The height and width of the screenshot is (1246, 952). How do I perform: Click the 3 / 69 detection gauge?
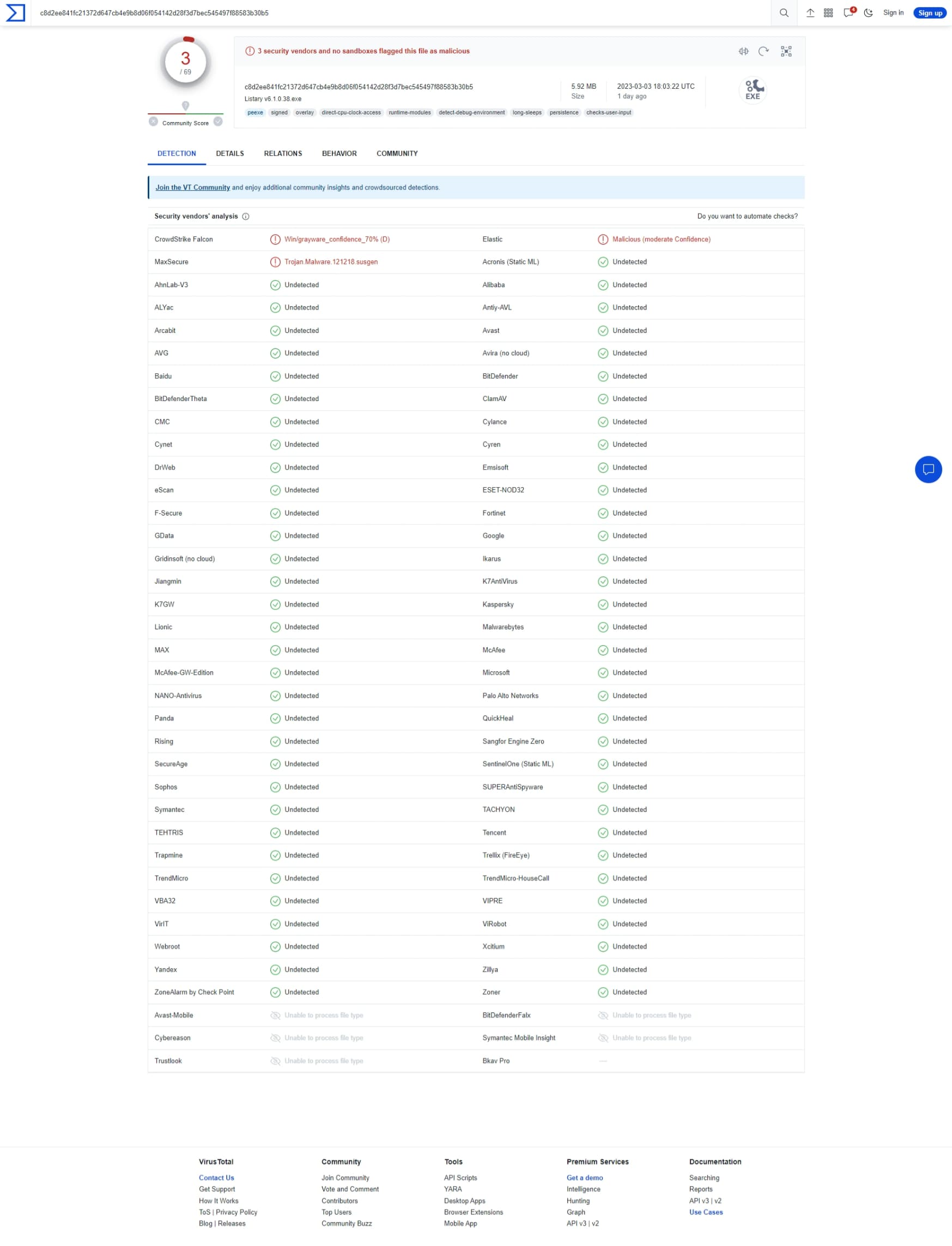click(185, 63)
